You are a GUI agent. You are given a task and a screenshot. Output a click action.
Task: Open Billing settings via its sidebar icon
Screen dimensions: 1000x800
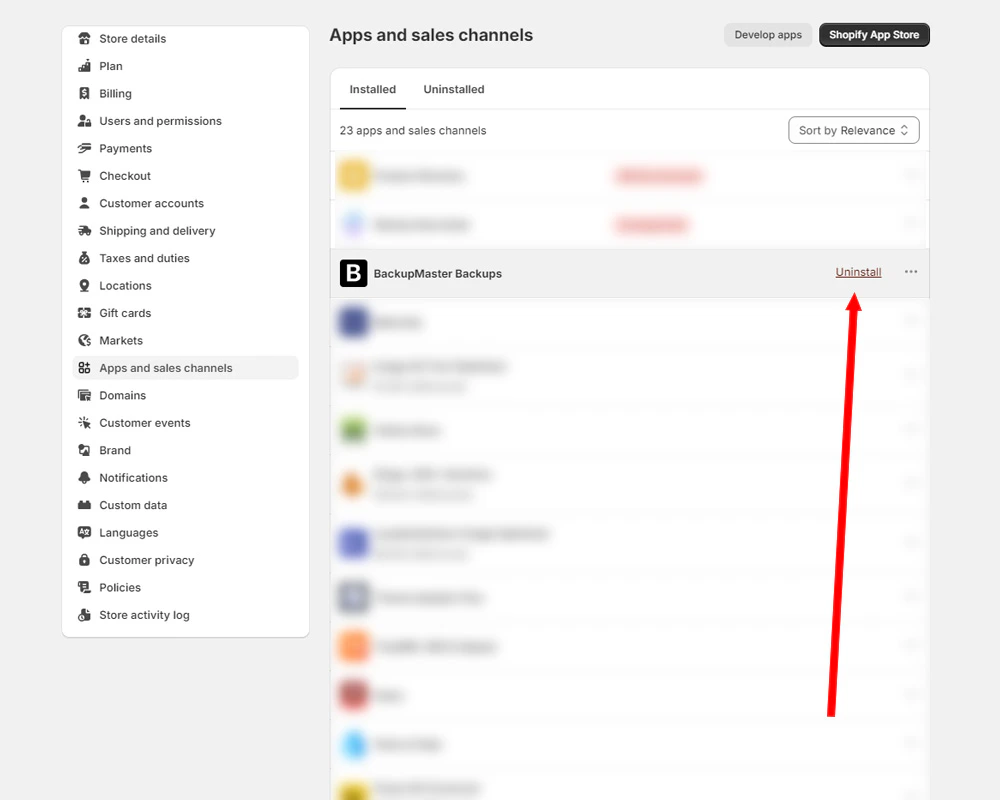pyautogui.click(x=84, y=93)
